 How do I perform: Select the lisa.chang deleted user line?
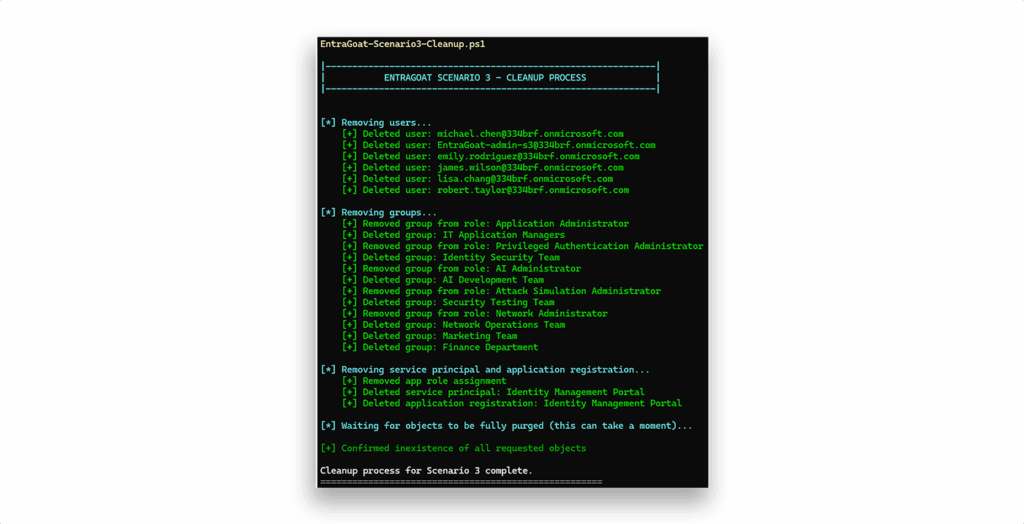477,179
